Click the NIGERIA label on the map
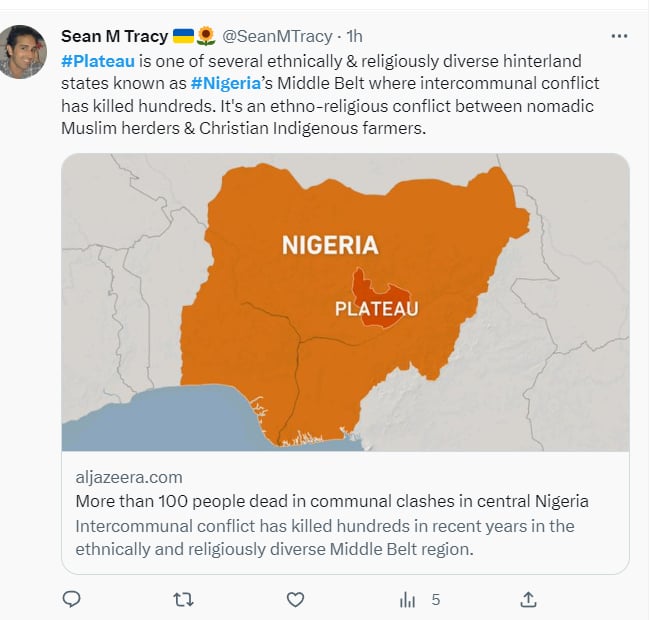Image resolution: width=652 pixels, height=620 pixels. click(x=330, y=245)
